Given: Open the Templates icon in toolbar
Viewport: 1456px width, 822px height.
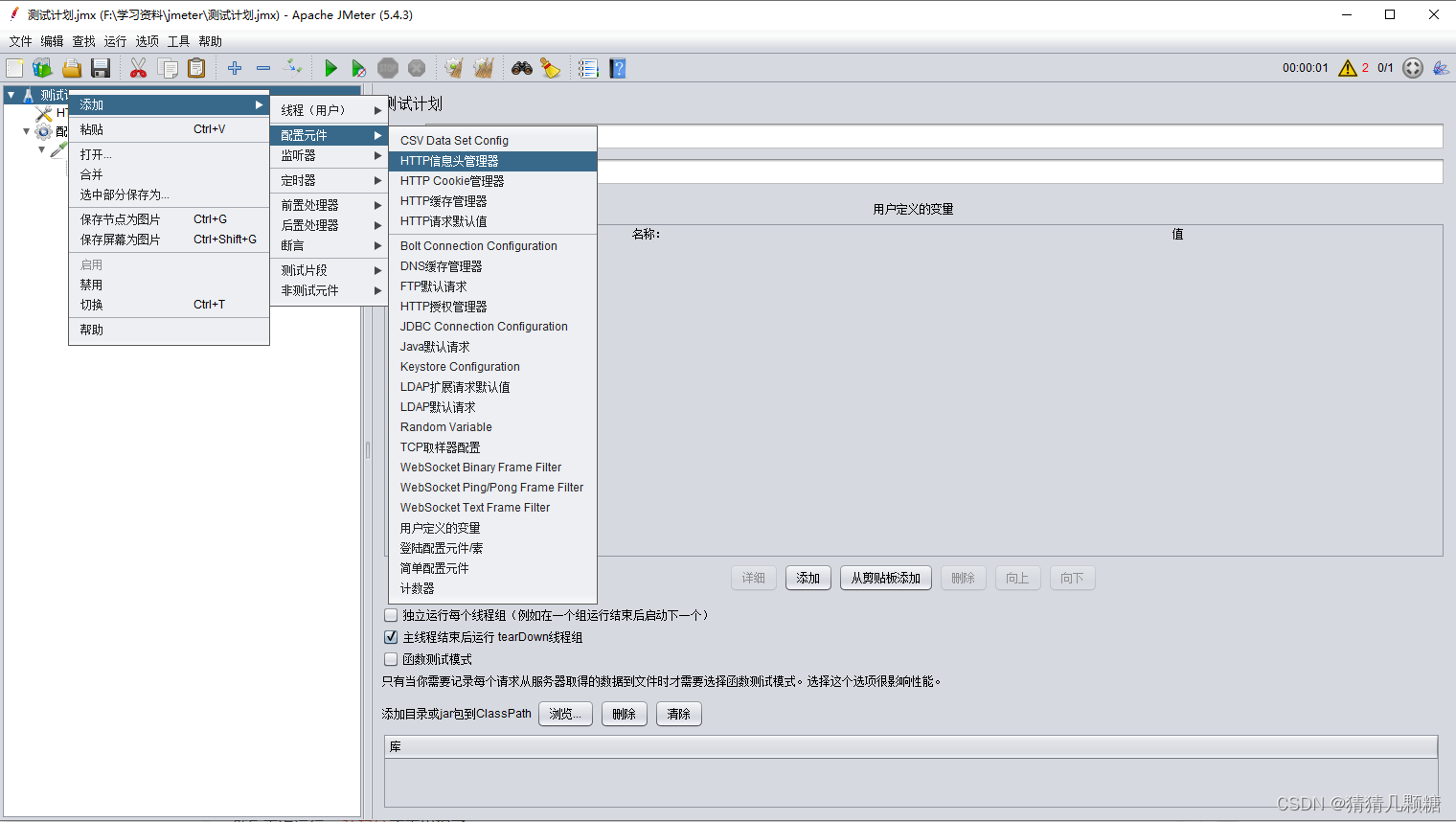Looking at the screenshot, I should point(42,68).
